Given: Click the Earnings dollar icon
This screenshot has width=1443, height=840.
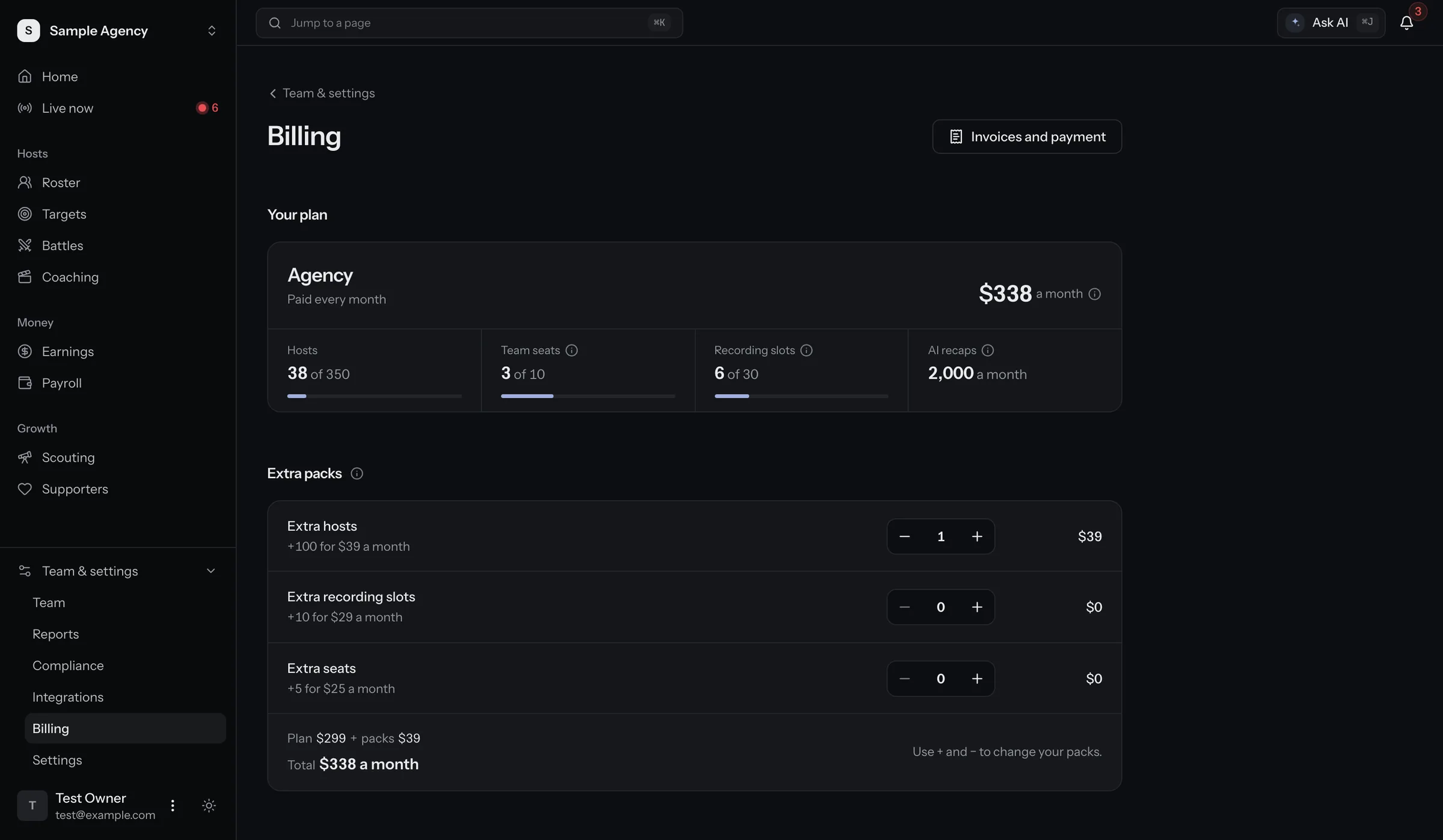Looking at the screenshot, I should 25,351.
